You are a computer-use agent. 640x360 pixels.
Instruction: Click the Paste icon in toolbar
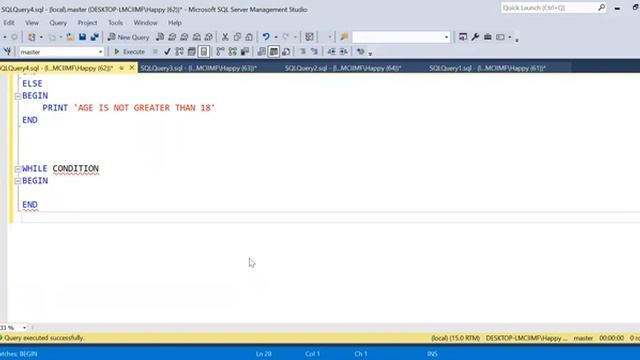(249, 37)
